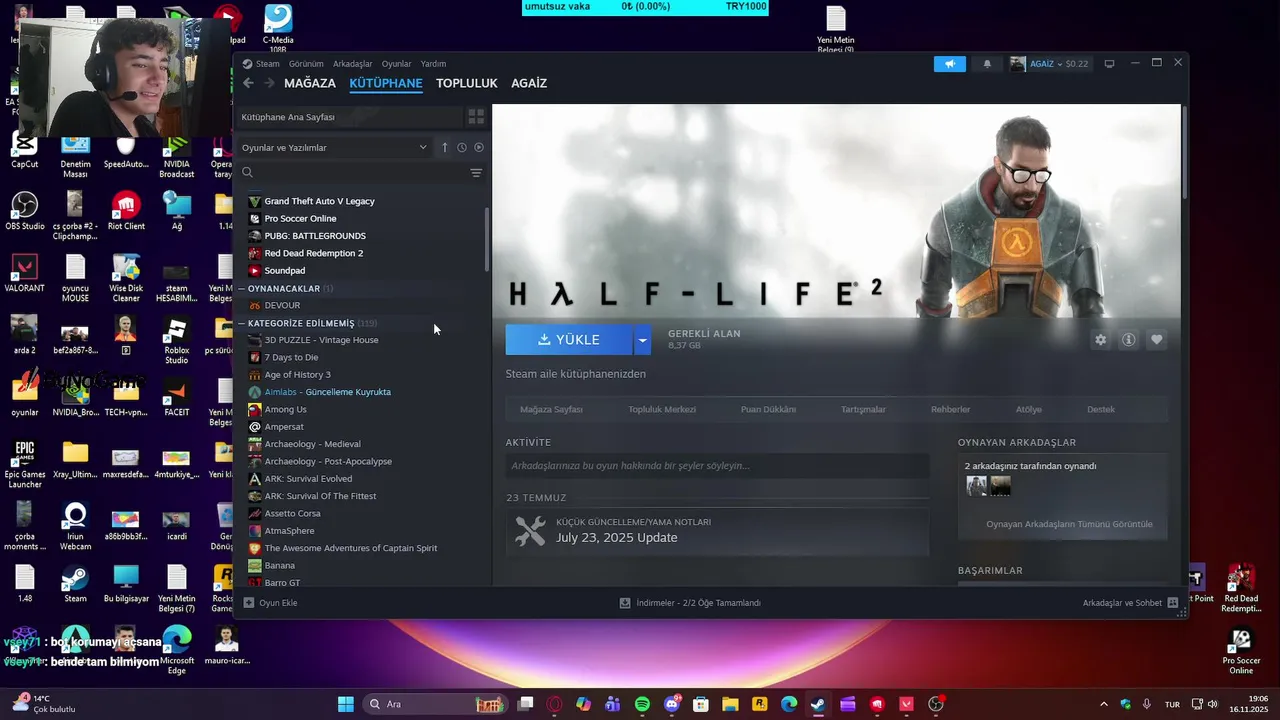This screenshot has height=720, width=1280.
Task: Open Half-Life 2 manage gear icon
Action: click(1100, 340)
